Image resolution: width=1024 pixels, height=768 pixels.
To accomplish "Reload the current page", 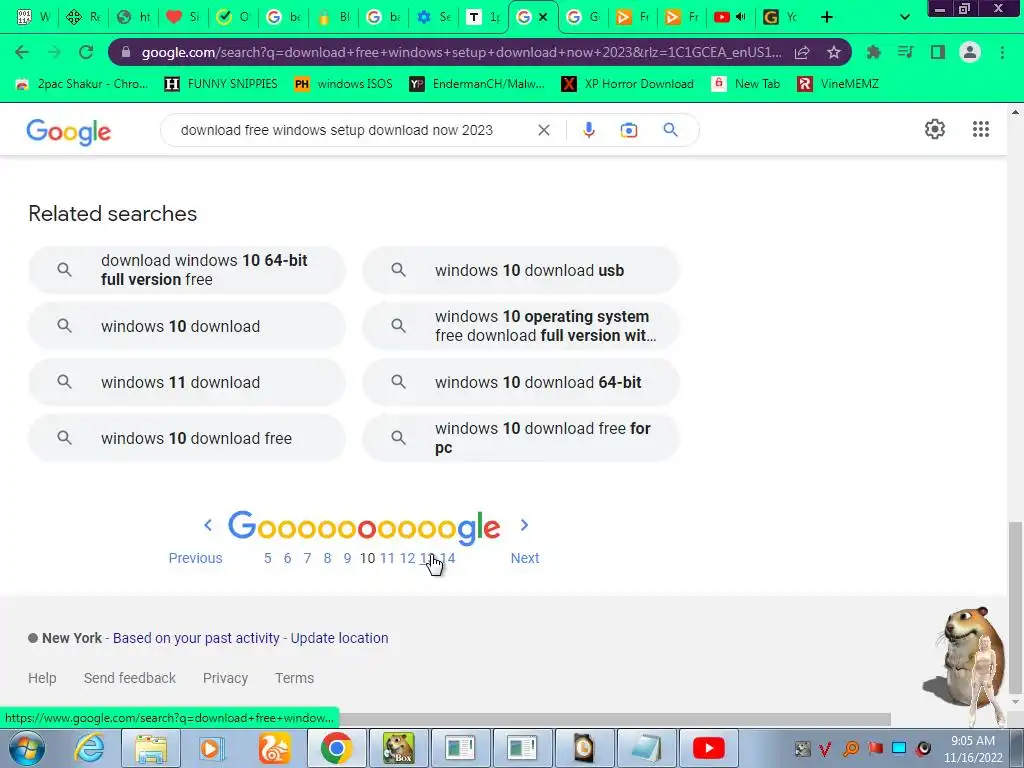I will [86, 52].
